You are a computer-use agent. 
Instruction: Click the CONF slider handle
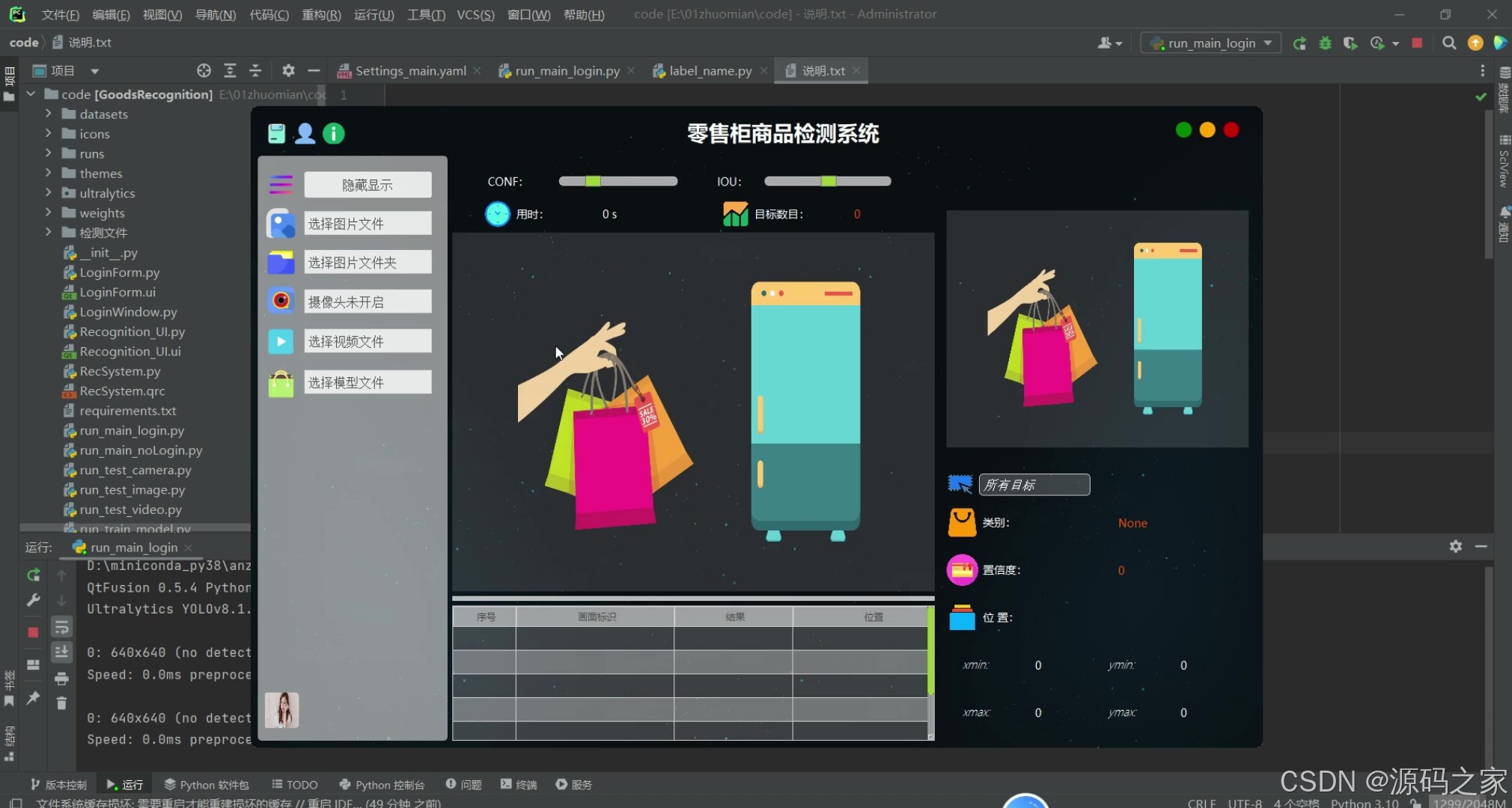593,181
